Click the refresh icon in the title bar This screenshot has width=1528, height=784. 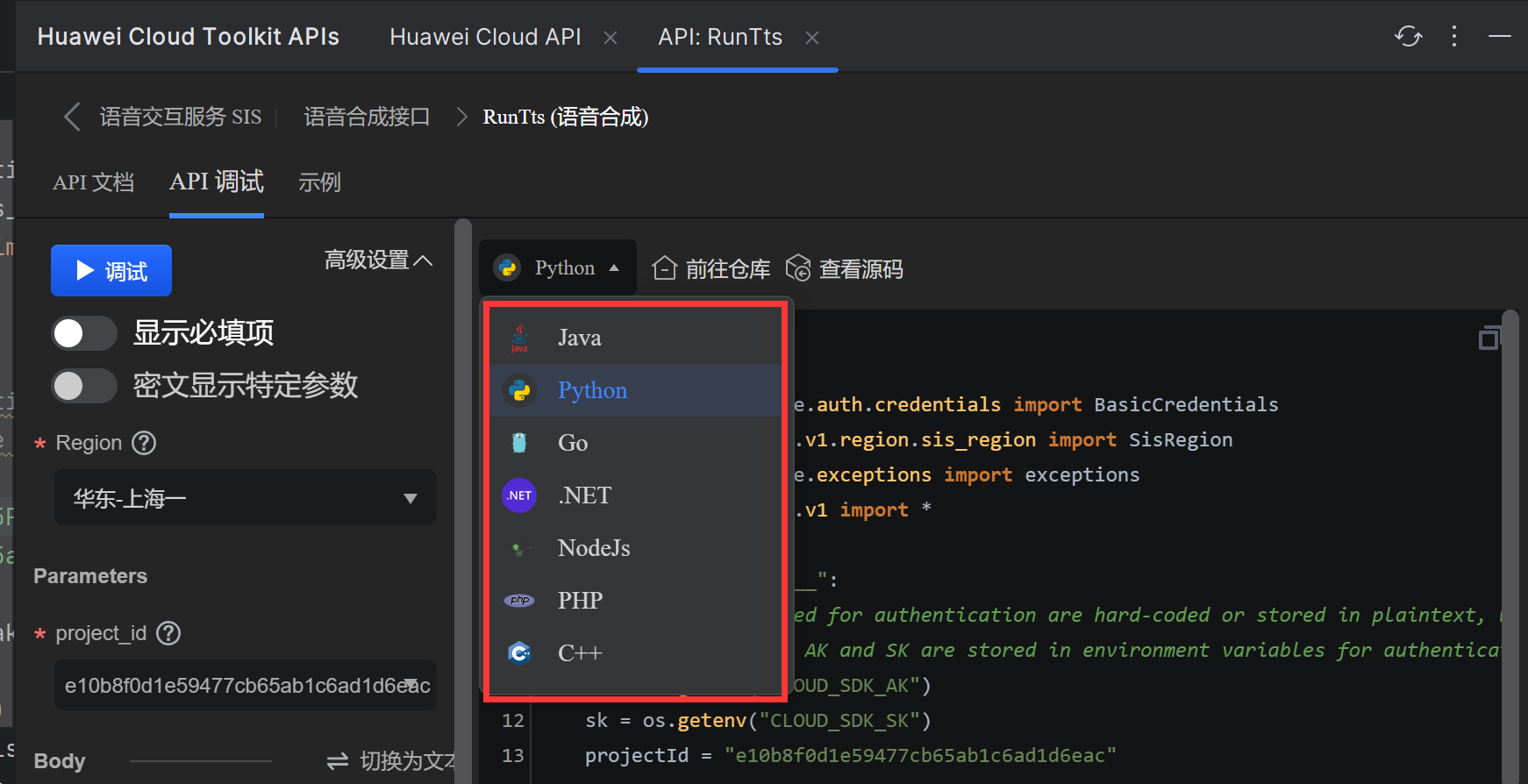1408,37
